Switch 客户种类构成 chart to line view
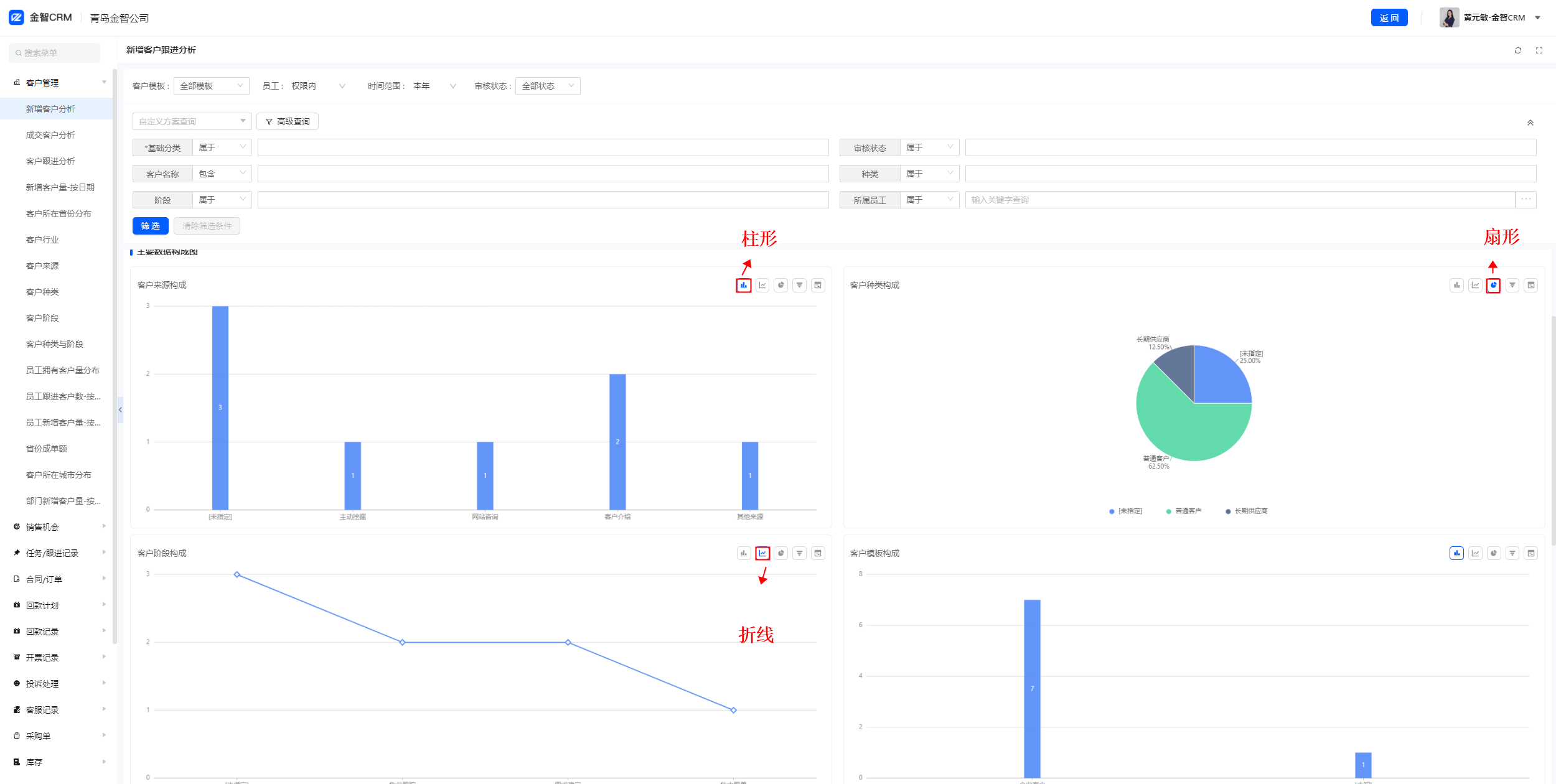The height and width of the screenshot is (784, 1556). pos(1476,285)
